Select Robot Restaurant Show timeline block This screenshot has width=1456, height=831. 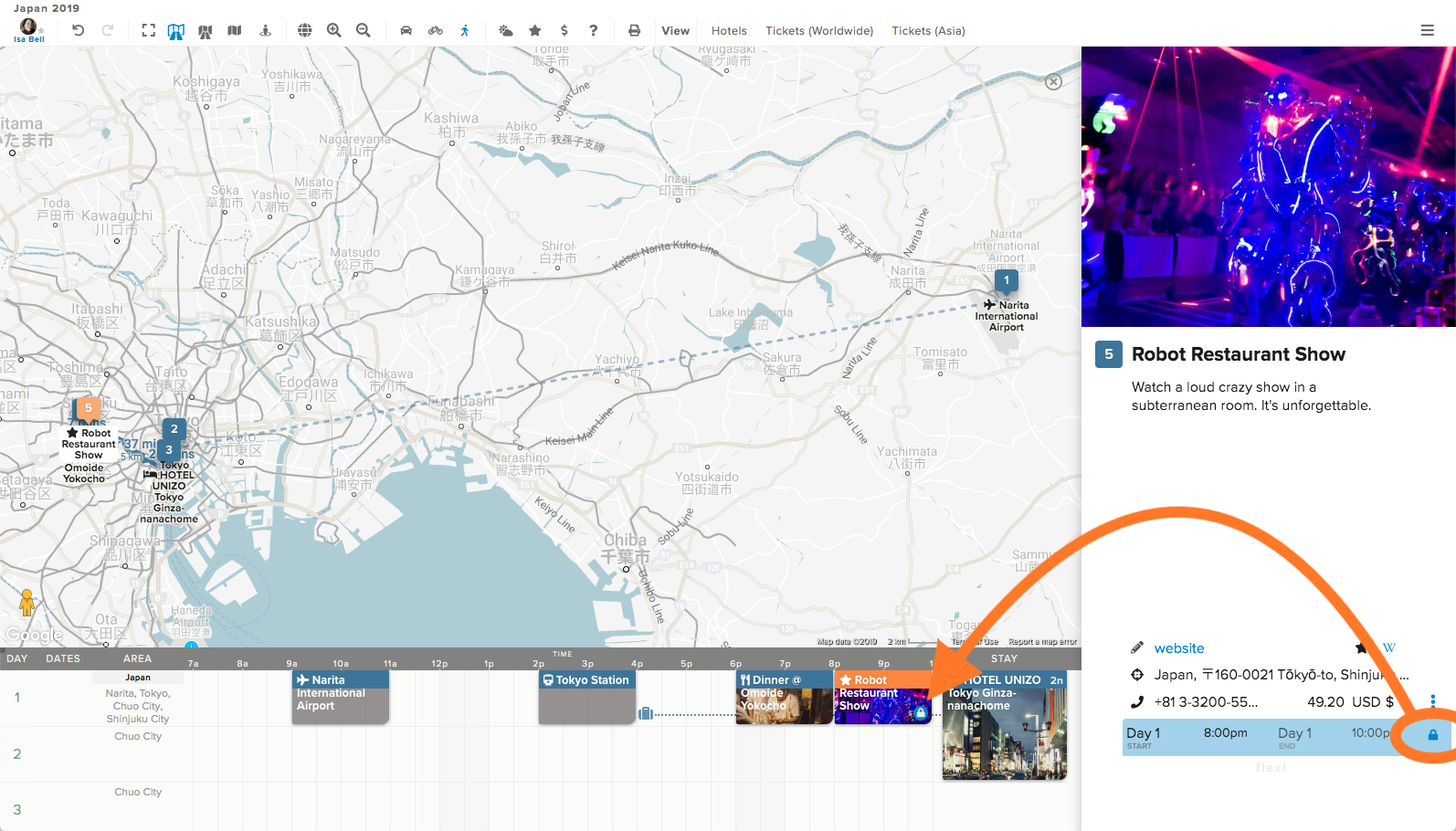(x=882, y=698)
